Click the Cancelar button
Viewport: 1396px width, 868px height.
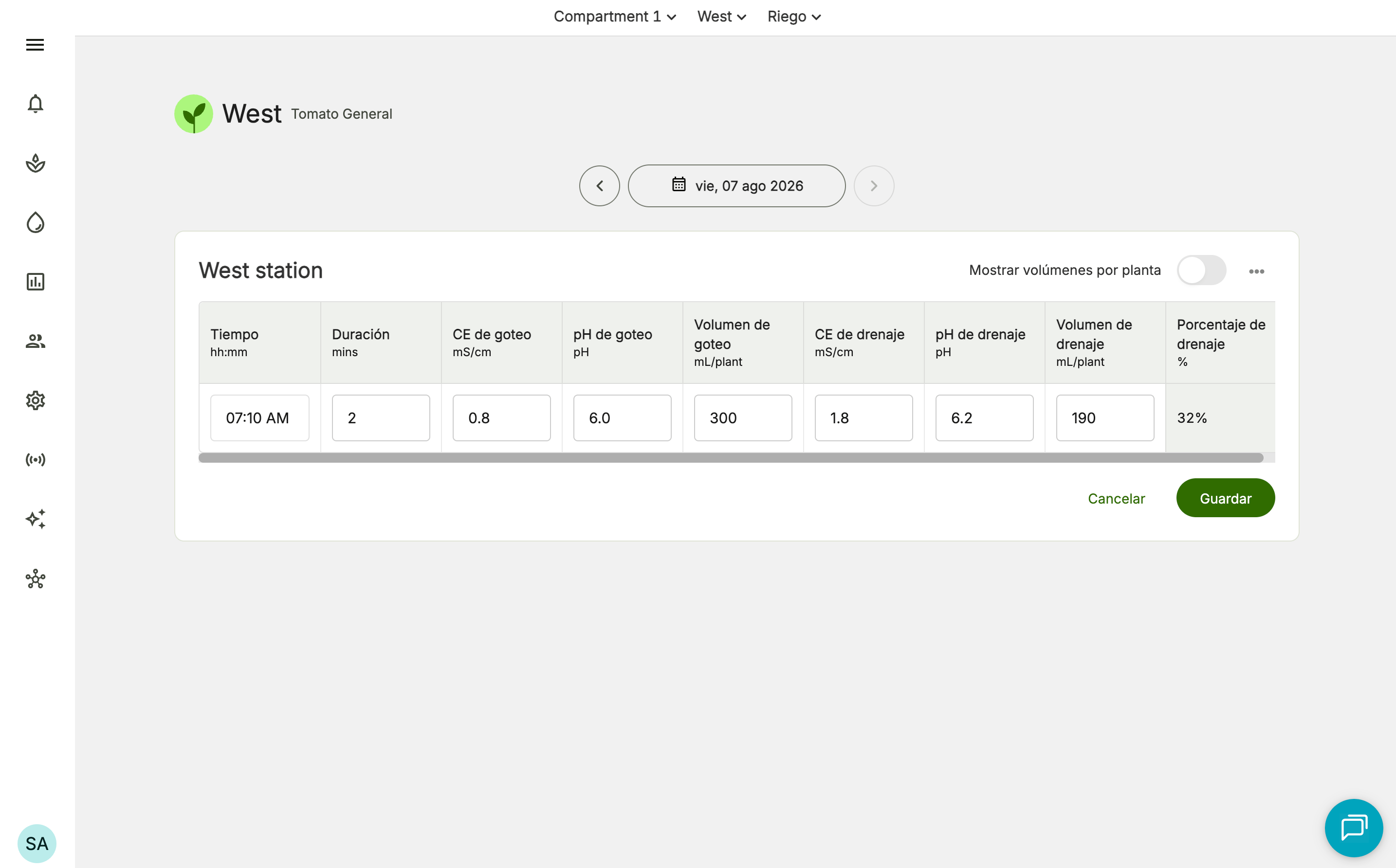1116,498
